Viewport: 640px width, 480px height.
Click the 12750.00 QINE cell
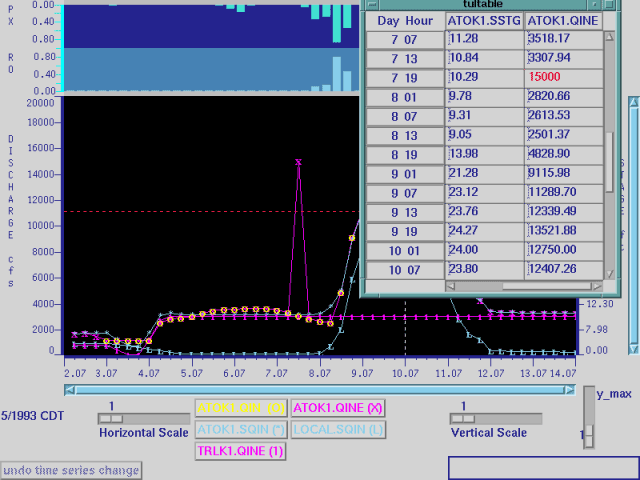563,250
